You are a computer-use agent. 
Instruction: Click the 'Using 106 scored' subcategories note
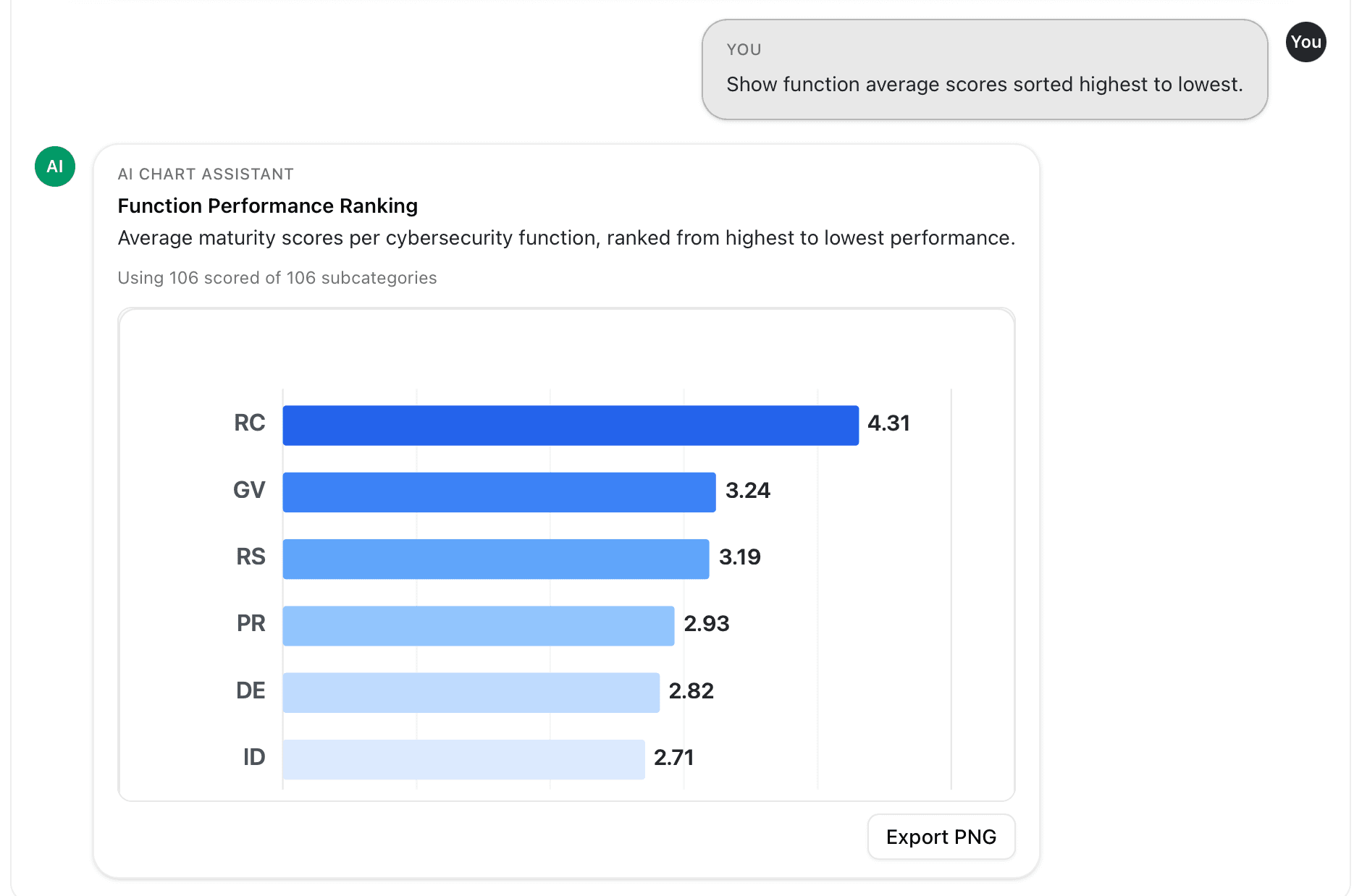click(277, 278)
